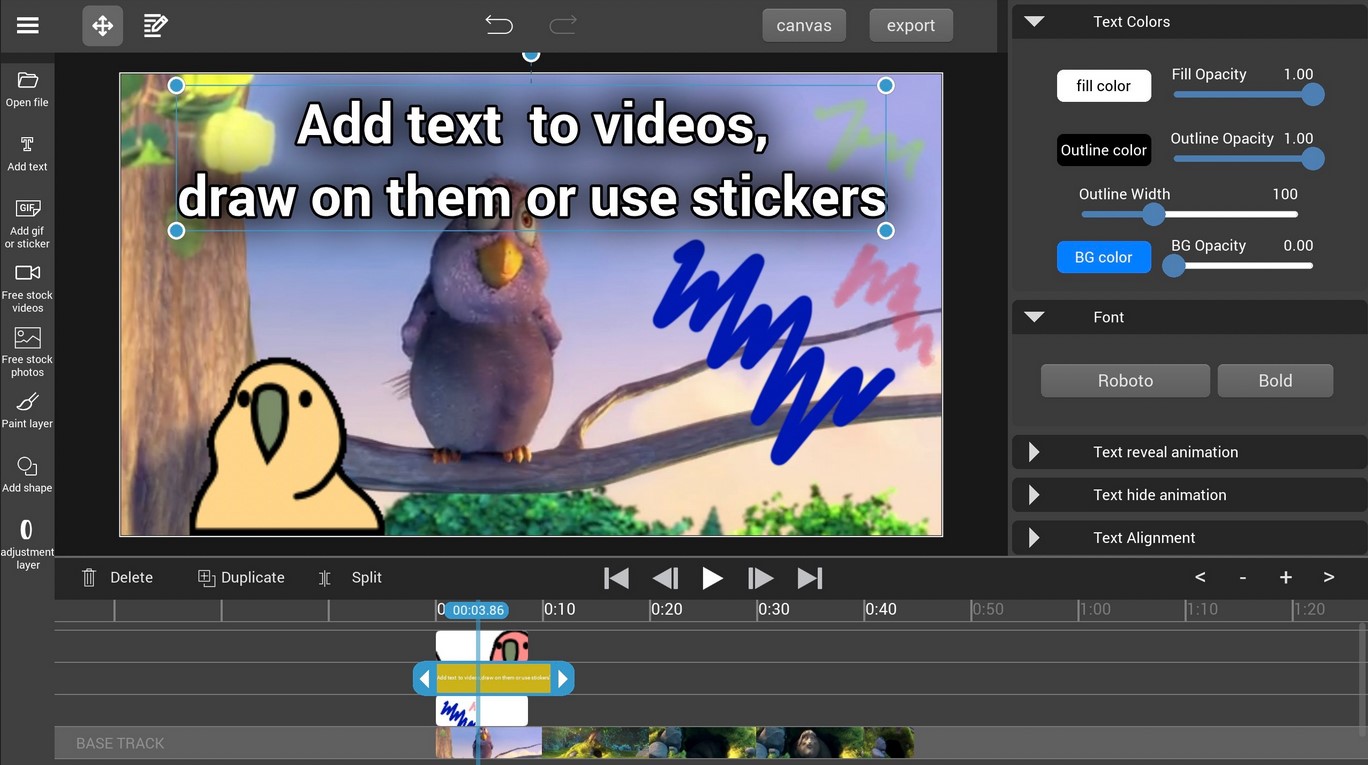The height and width of the screenshot is (765, 1368).
Task: Zoom out timeline with minus
Action: click(1243, 577)
